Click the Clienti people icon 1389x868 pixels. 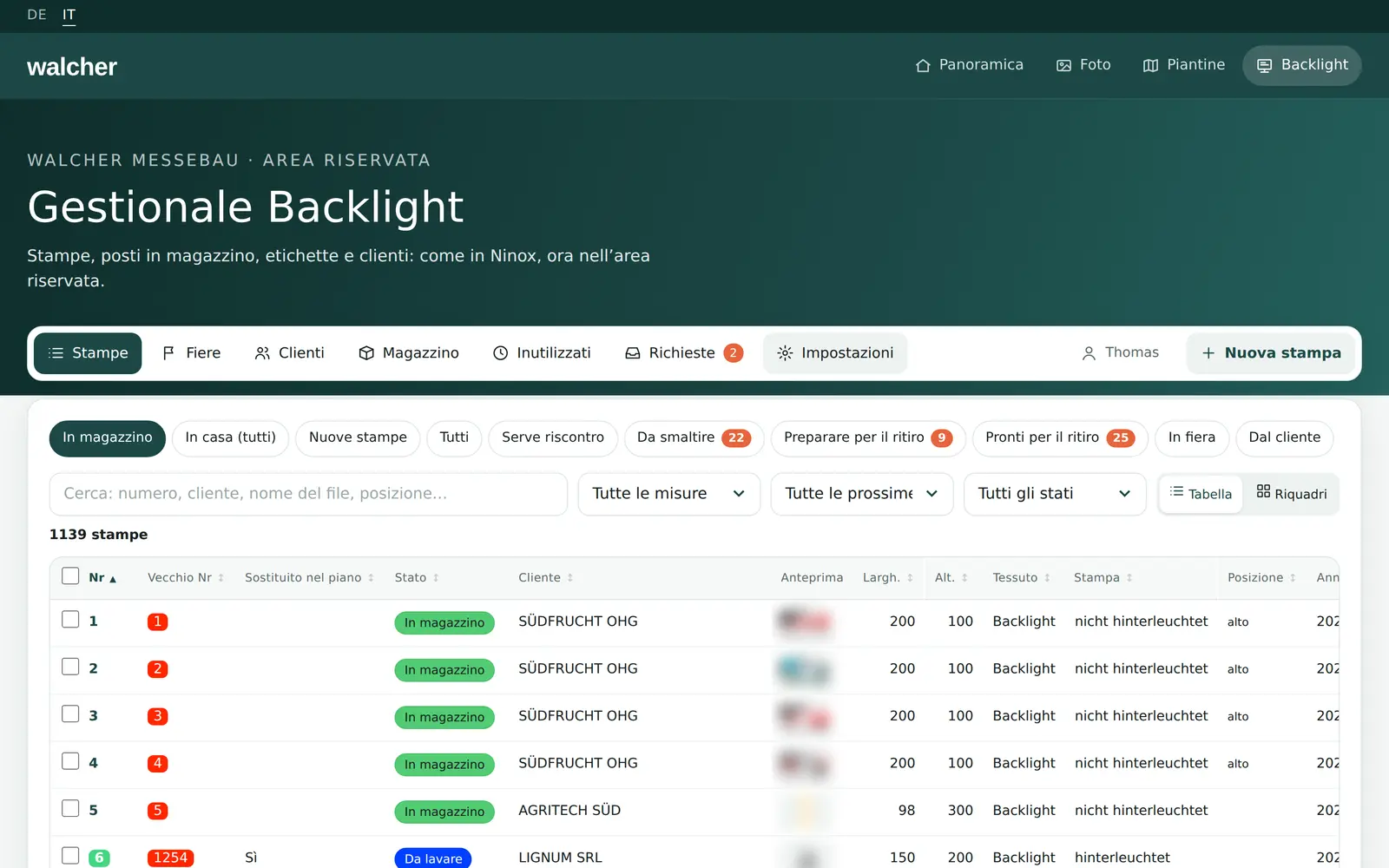coord(262,353)
